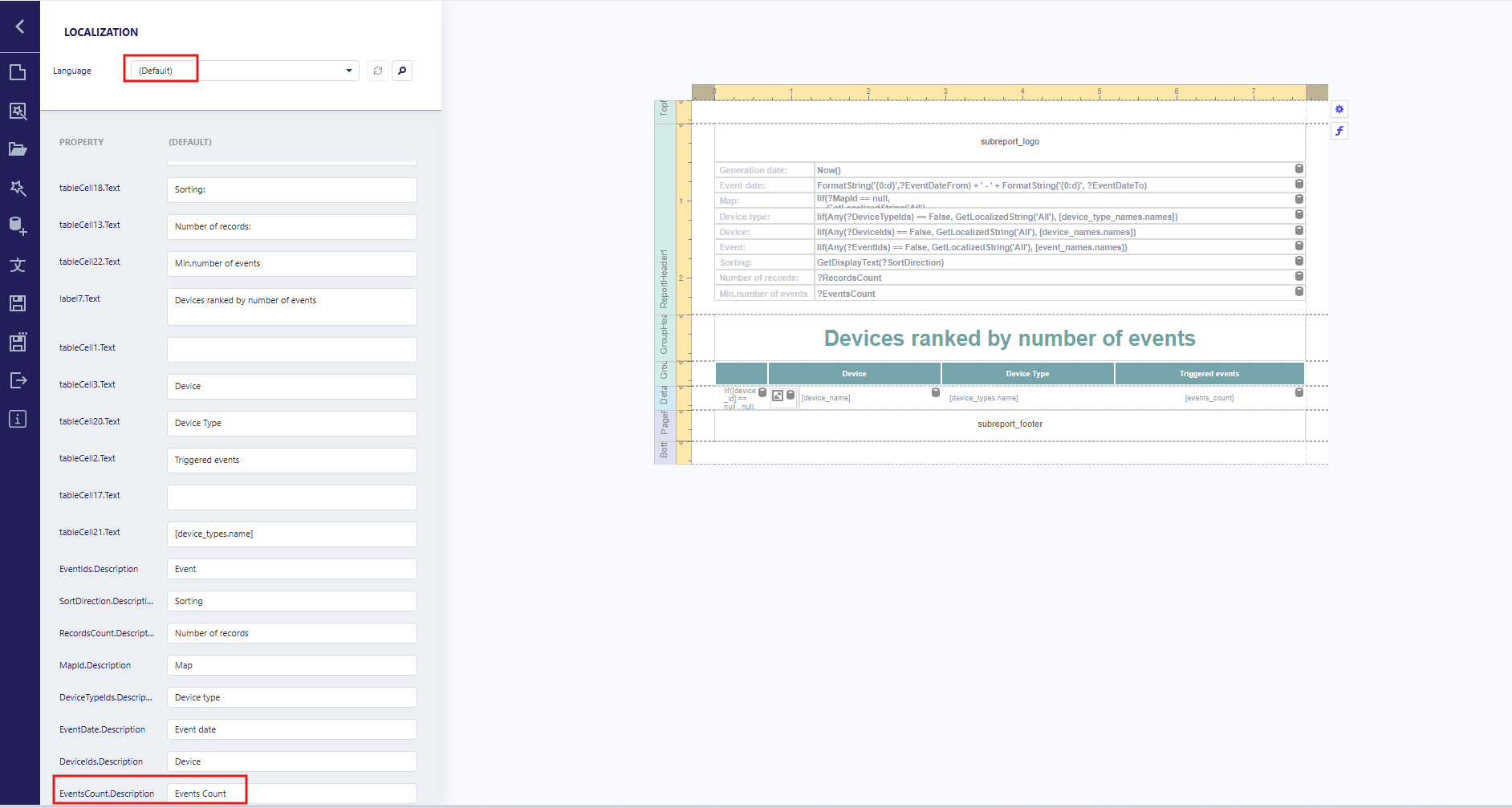Click the Save report icon
This screenshot has width=1512, height=808.
pyautogui.click(x=18, y=303)
